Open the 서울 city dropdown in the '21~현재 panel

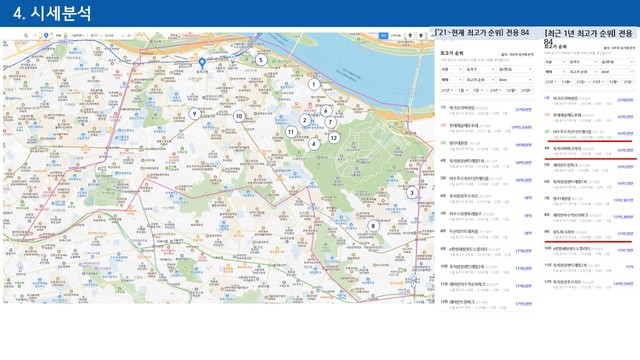tap(451, 70)
